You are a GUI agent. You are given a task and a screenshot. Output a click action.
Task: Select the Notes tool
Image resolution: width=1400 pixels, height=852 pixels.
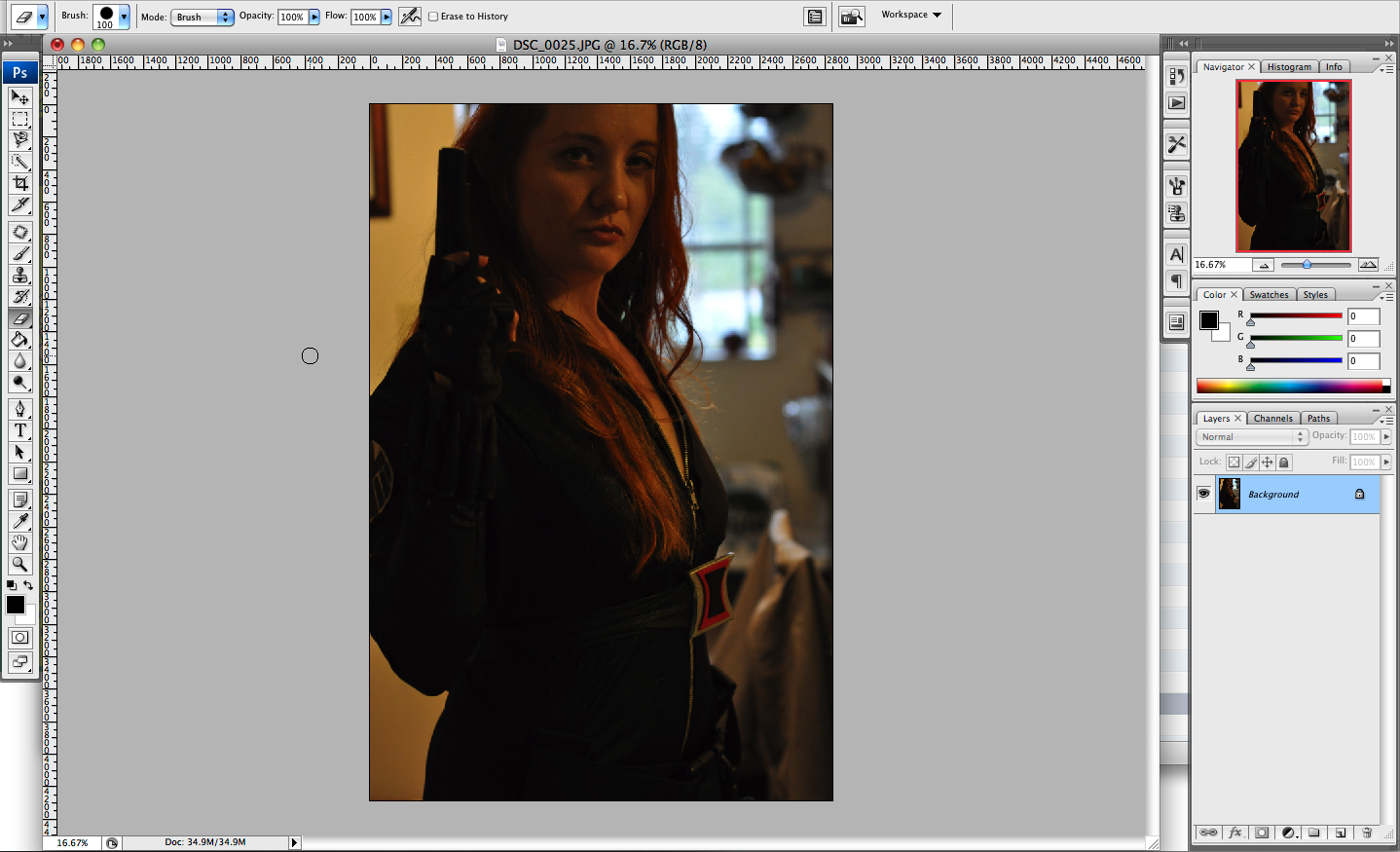(x=19, y=500)
